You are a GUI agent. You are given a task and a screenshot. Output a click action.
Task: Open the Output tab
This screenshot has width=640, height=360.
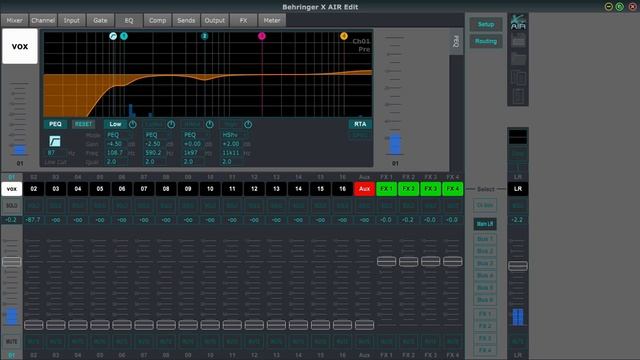point(215,20)
